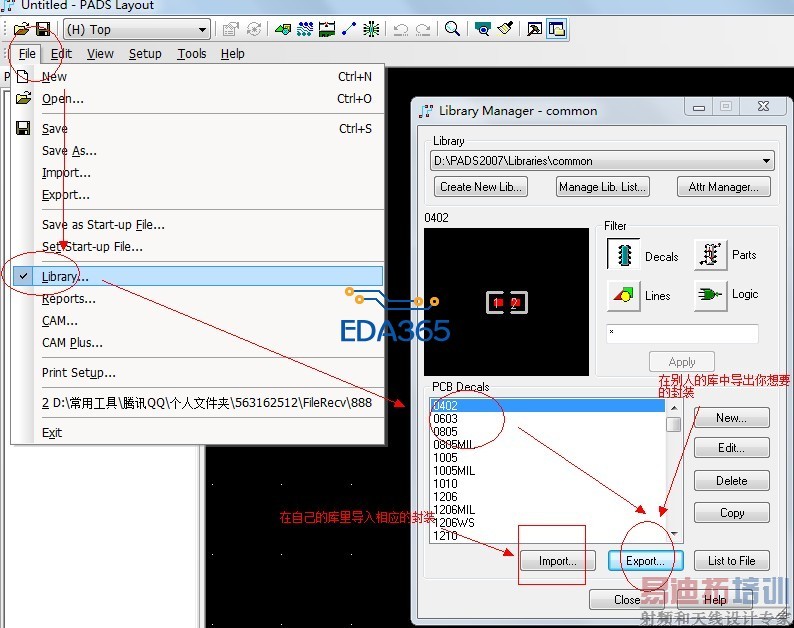Image resolution: width=794 pixels, height=628 pixels.
Task: Click the Redraw brush icon
Action: click(505, 29)
